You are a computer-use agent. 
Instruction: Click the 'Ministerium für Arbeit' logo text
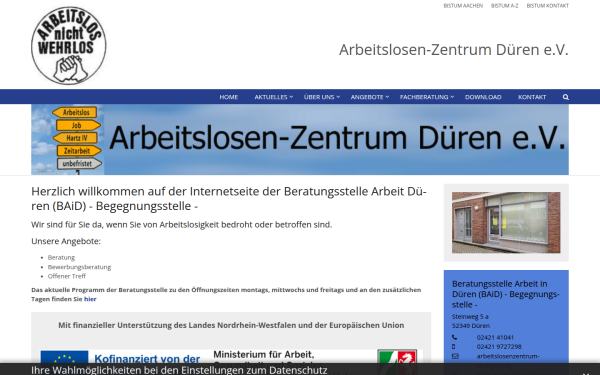tap(264, 355)
